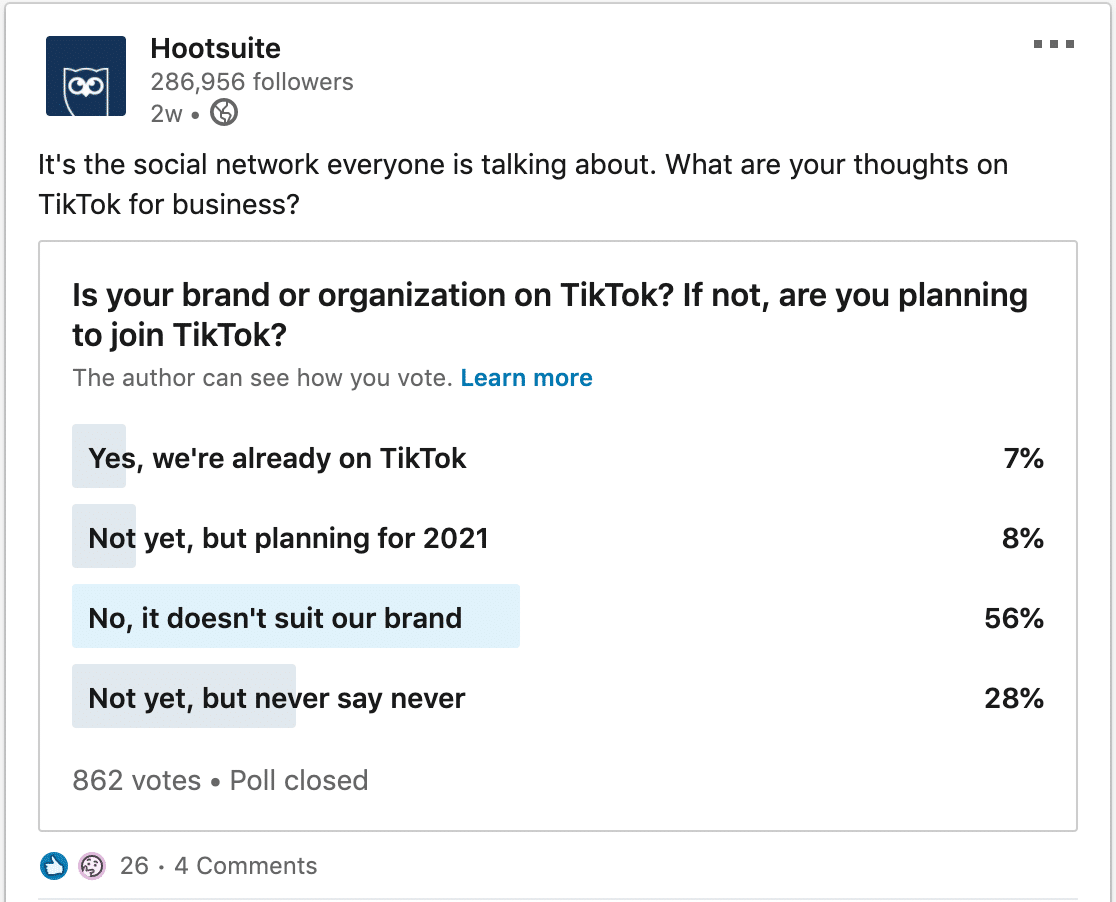The height and width of the screenshot is (902, 1116).
Task: Click the "286,956 followers" count
Action: 251,81
